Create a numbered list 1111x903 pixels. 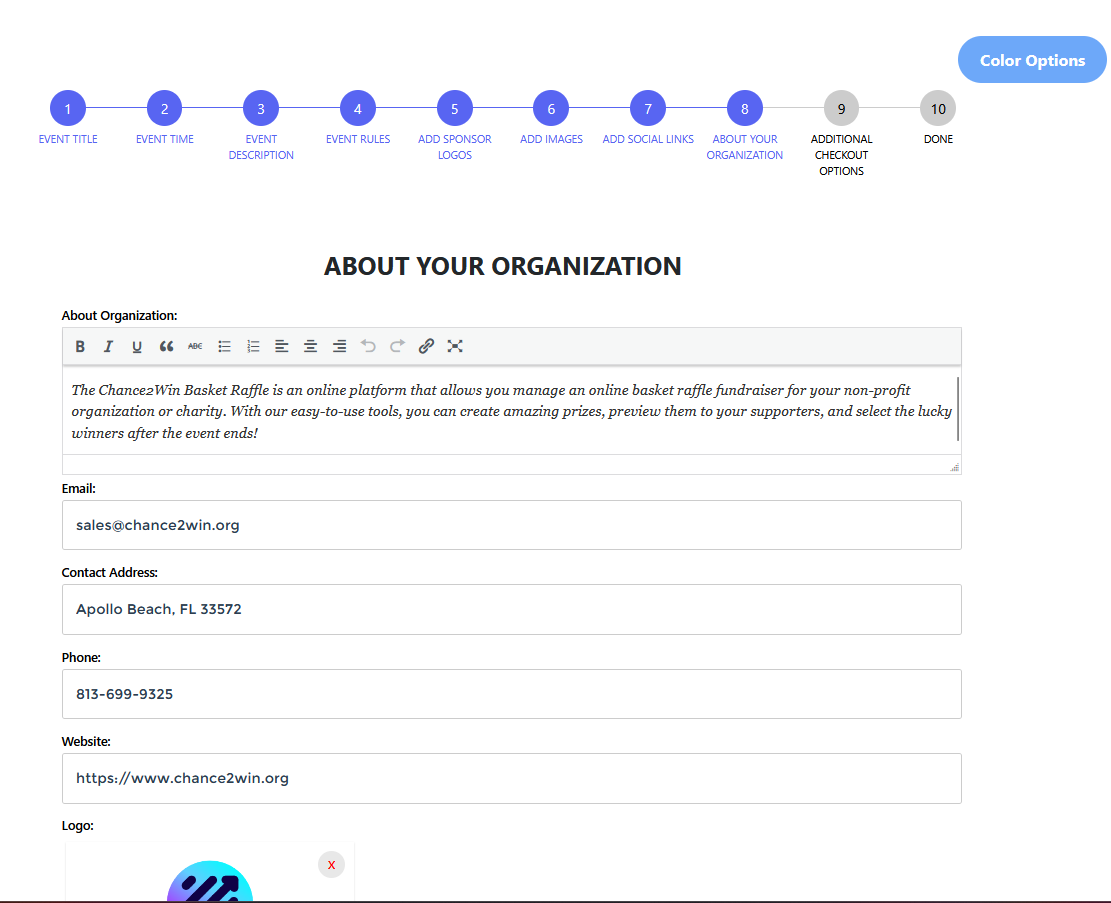coord(253,346)
